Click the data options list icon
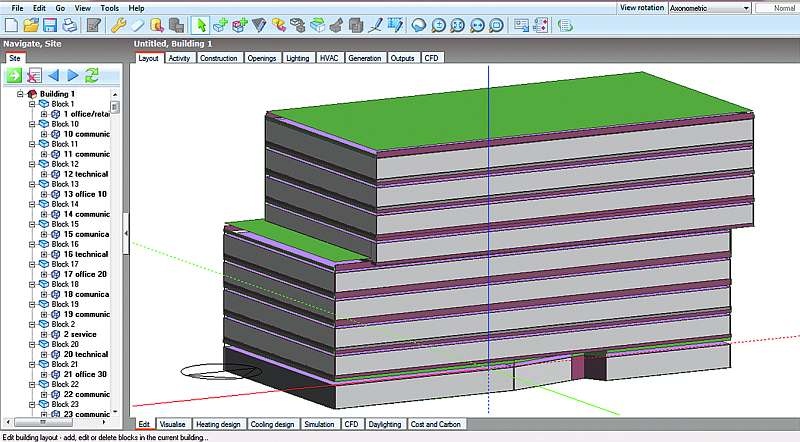800x442 pixels. point(541,24)
